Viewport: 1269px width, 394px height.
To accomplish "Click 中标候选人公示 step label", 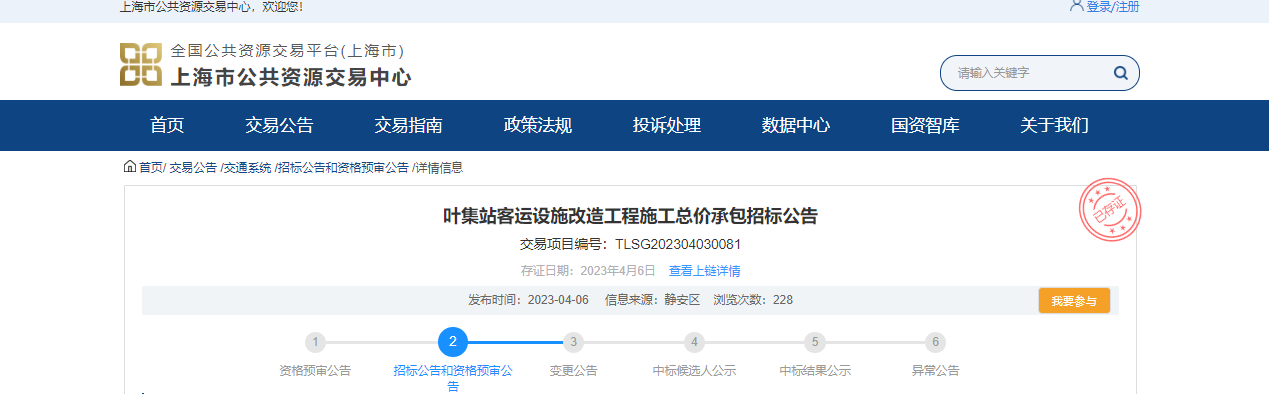I will 694,371.
